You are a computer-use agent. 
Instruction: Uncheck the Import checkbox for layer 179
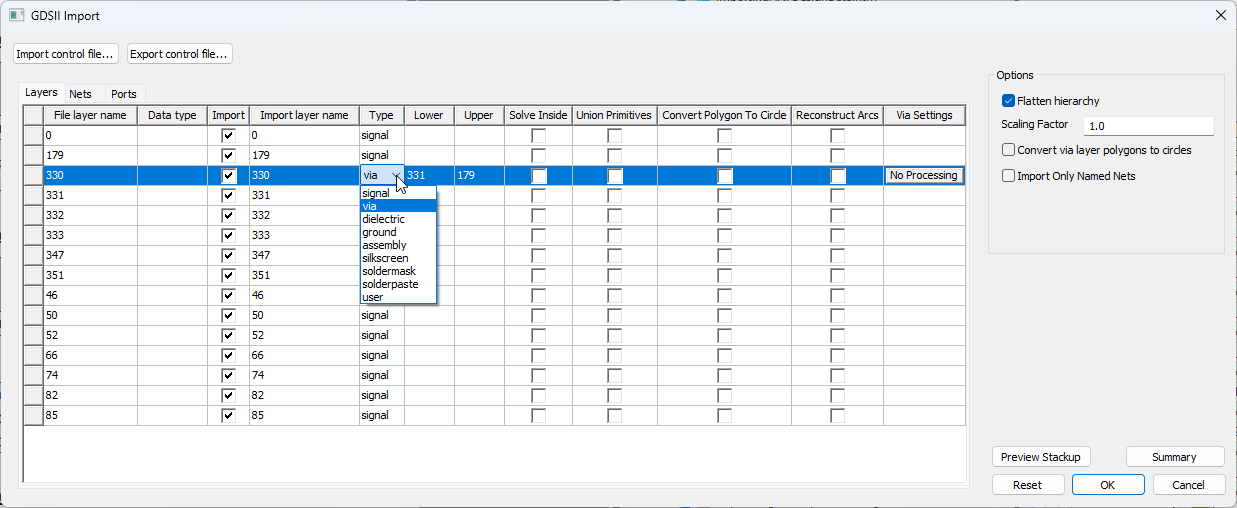(x=228, y=155)
